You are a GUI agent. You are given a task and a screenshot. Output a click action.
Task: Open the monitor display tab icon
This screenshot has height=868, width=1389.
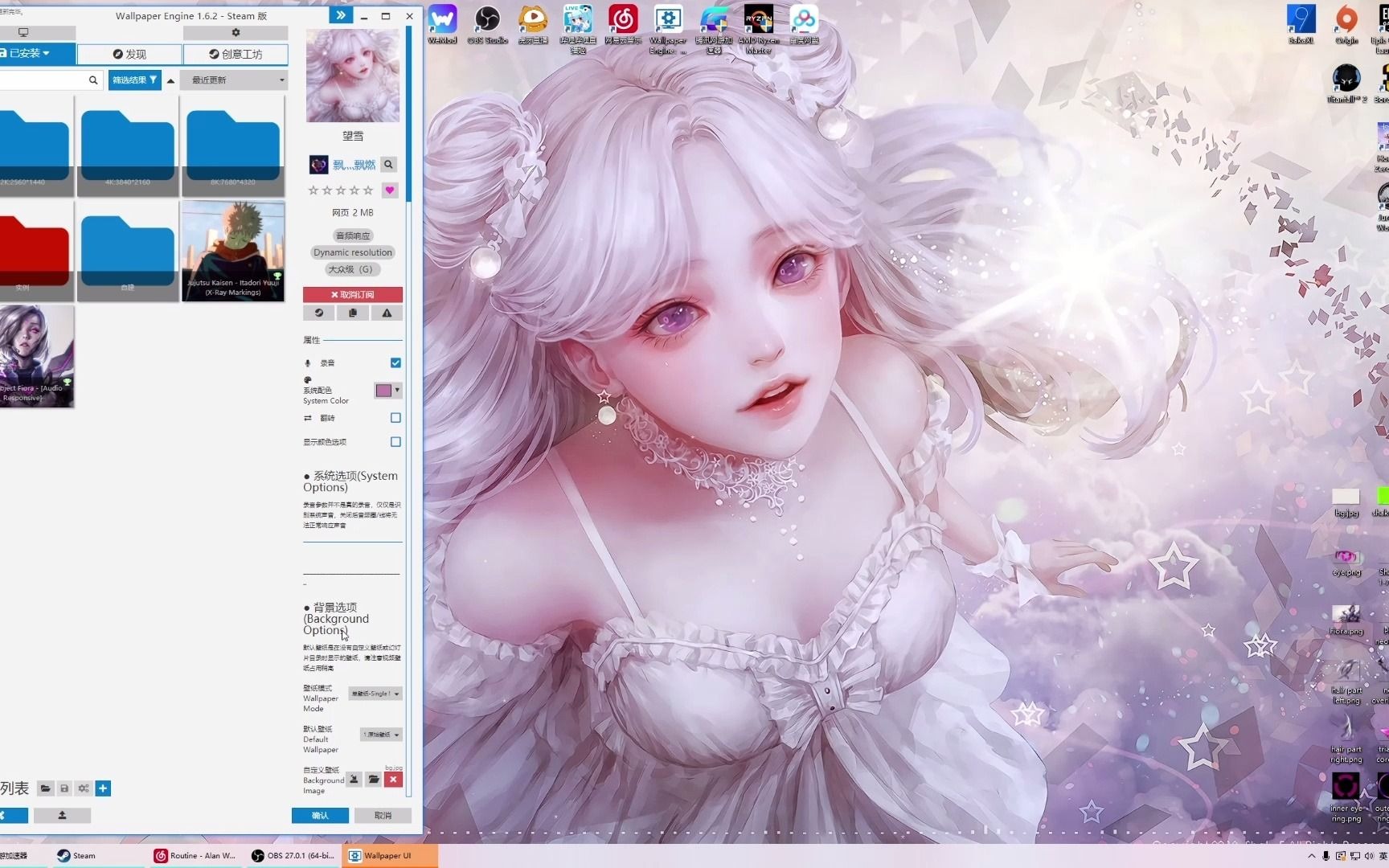pos(23,33)
